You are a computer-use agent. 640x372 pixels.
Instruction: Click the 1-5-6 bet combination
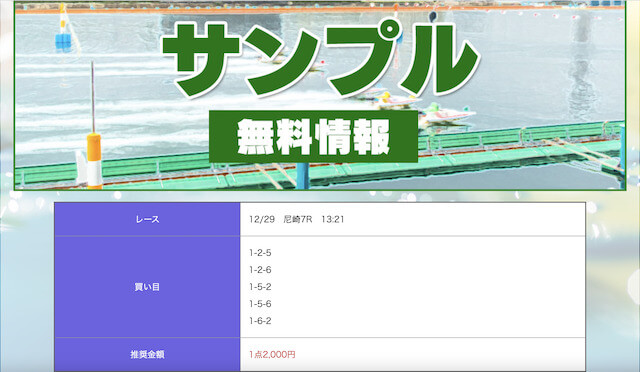click(260, 304)
